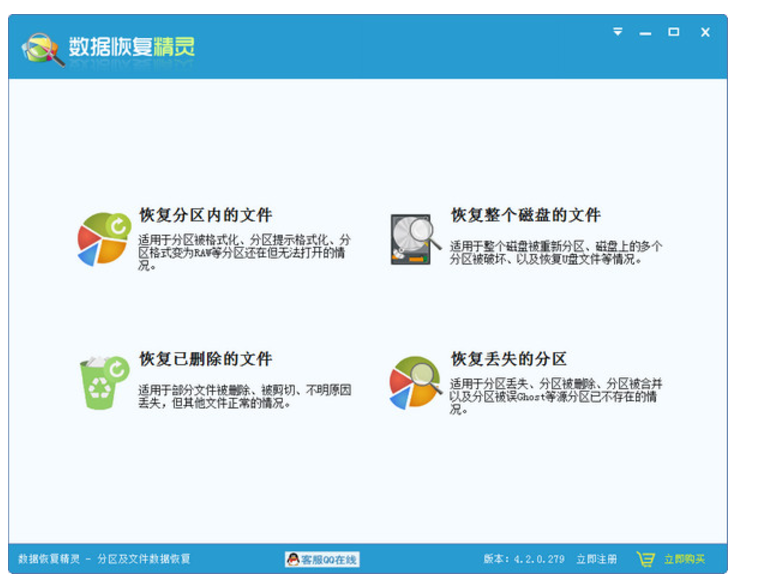
Task: Open 恢复整个磁盘的文件 heading
Action: point(525,215)
